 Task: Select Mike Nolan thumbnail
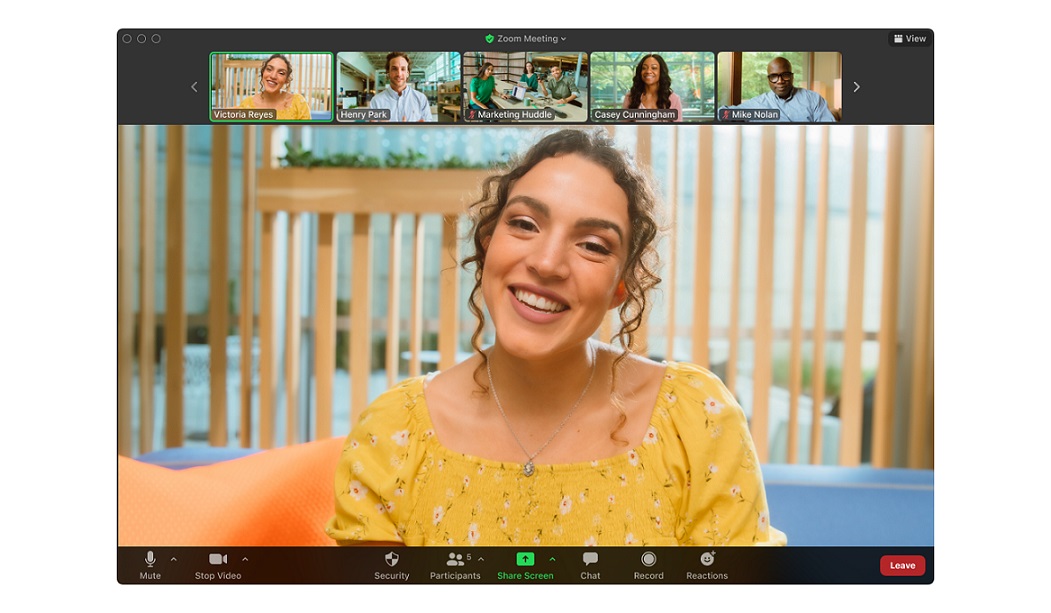click(779, 87)
